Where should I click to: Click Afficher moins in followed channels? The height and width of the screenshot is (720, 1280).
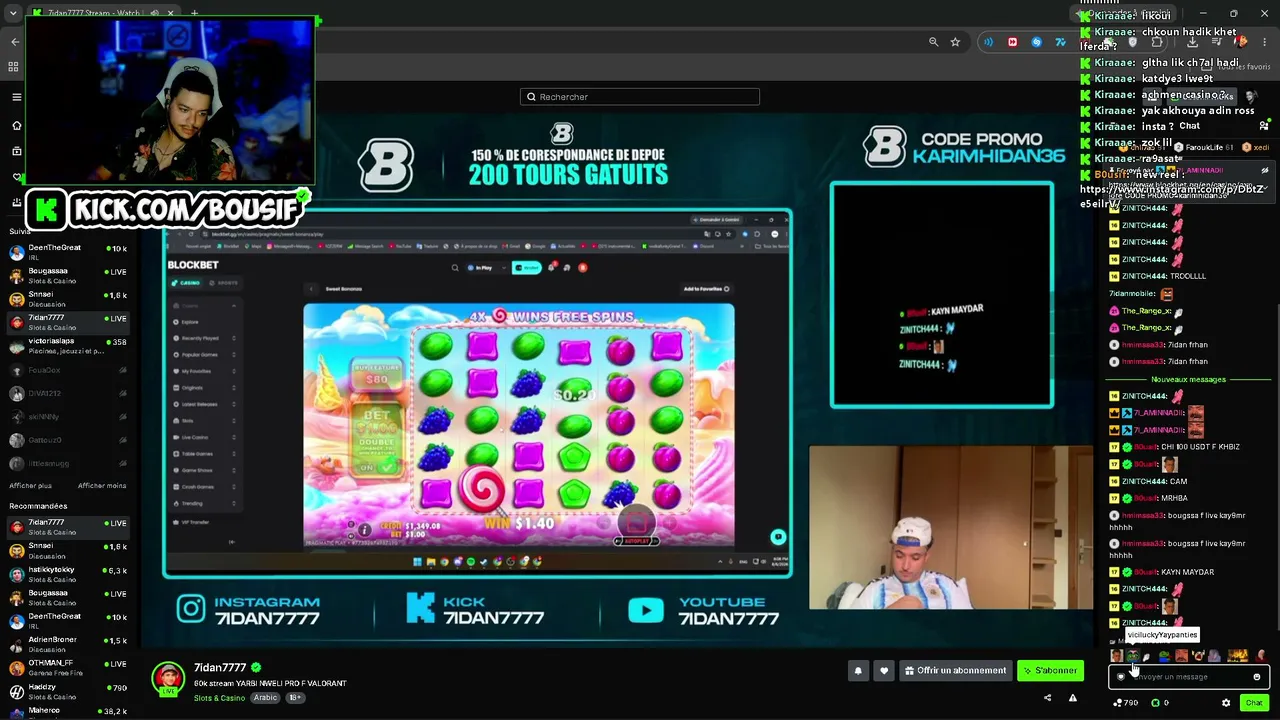pos(102,486)
